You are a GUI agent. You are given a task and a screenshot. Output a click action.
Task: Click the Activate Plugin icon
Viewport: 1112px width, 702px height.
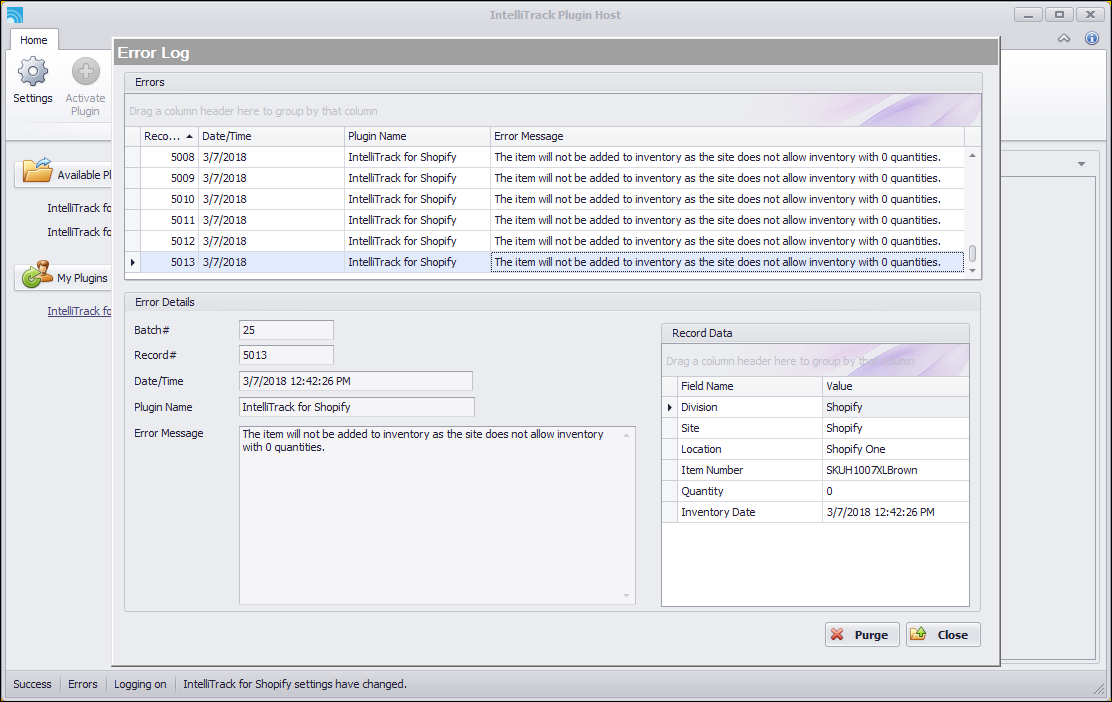(86, 72)
